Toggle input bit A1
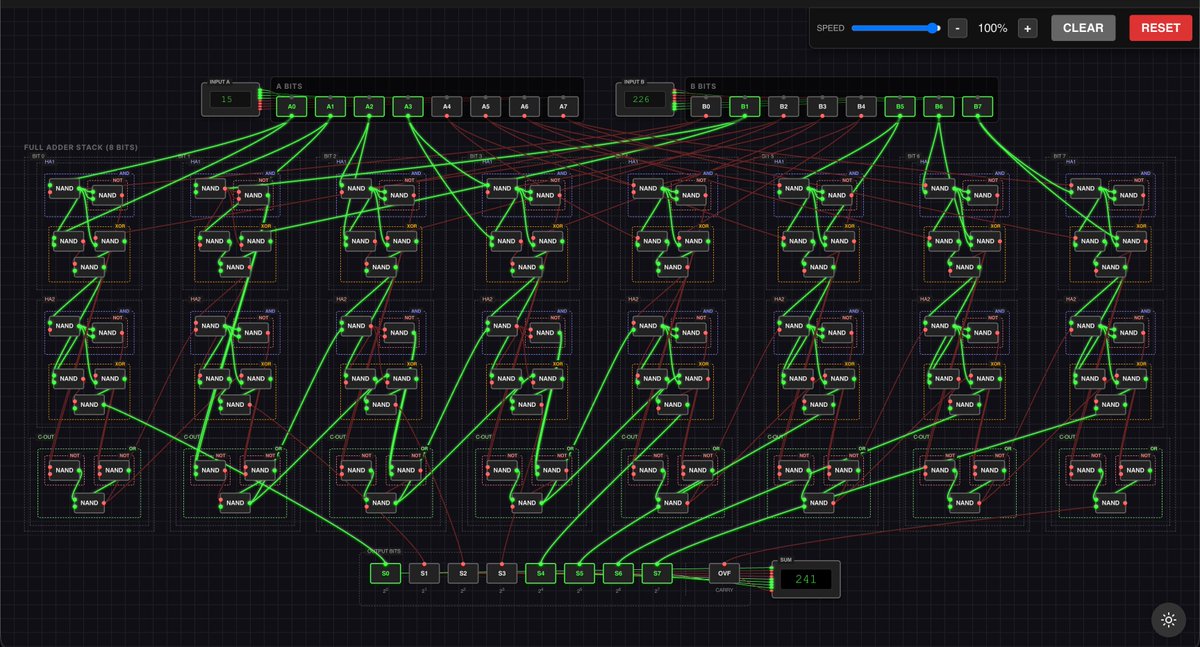This screenshot has height=647, width=1200. point(331,106)
